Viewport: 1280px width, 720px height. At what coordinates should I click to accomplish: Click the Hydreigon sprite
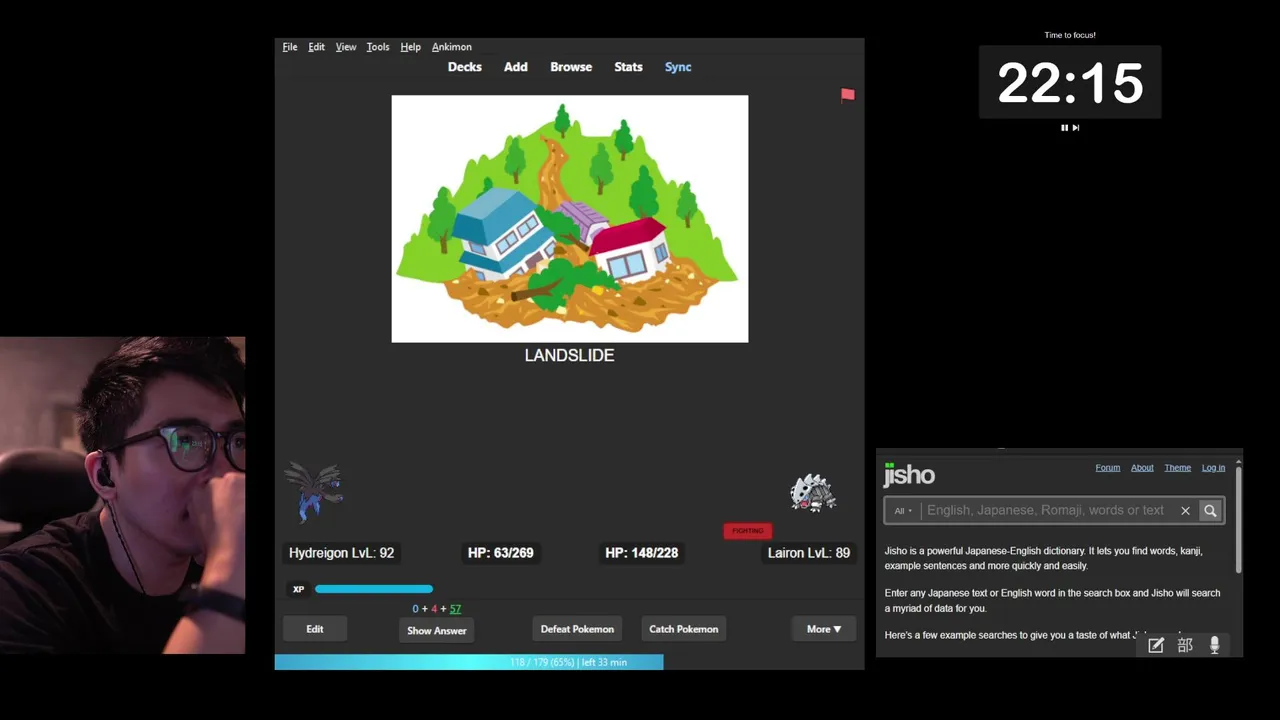(314, 491)
